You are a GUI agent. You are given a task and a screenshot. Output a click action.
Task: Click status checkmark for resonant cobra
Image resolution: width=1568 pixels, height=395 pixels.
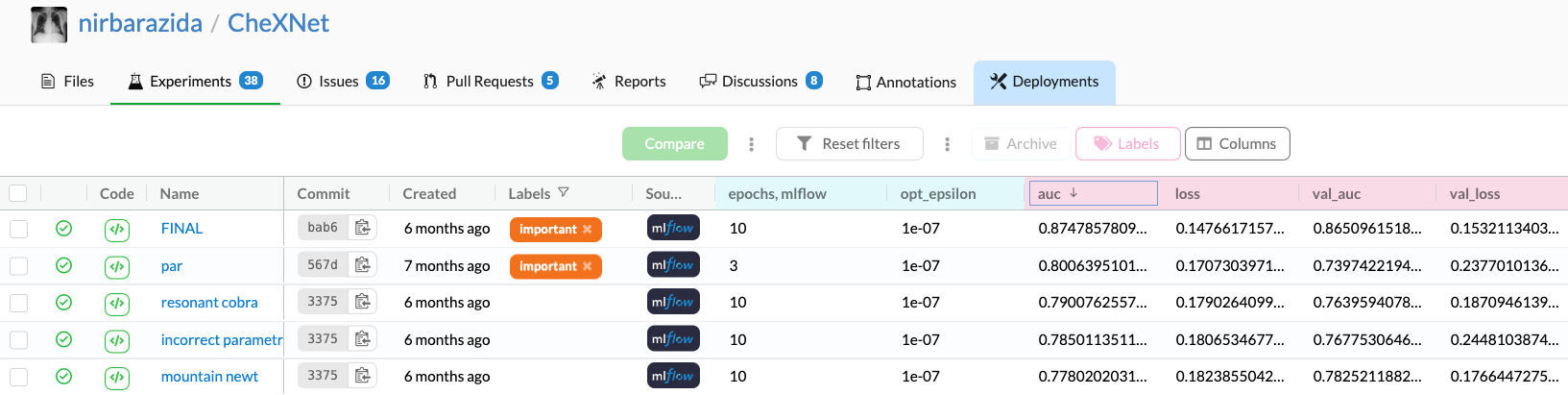[64, 303]
